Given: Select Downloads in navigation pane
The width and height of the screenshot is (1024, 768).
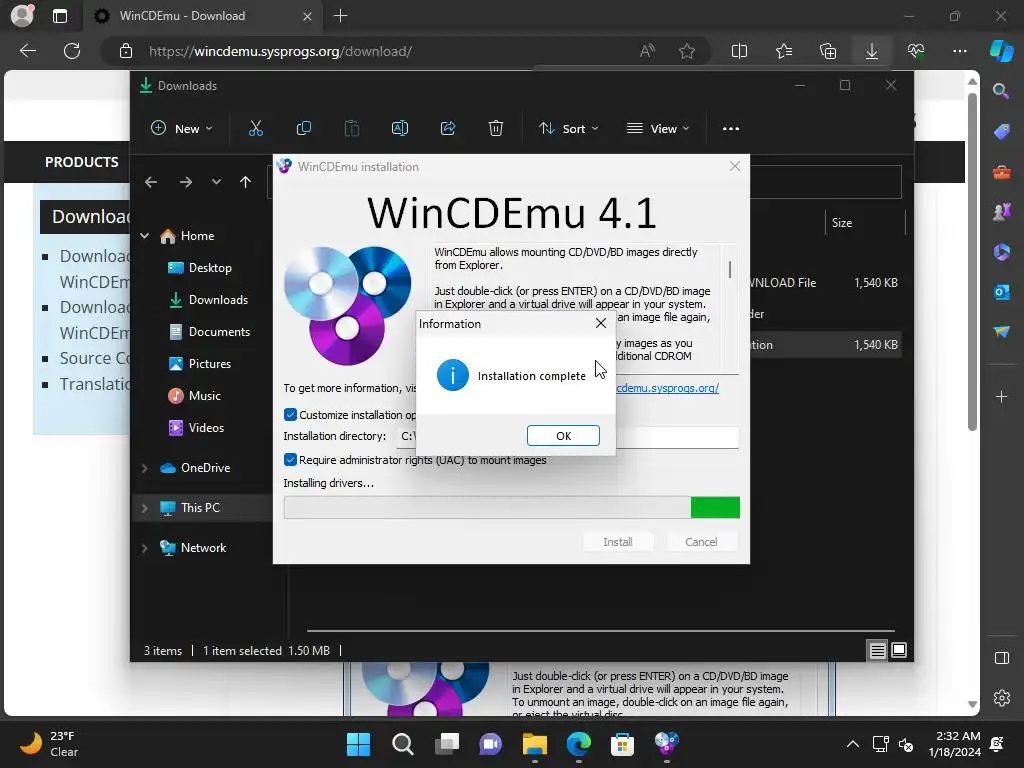Looking at the screenshot, I should 208,300.
